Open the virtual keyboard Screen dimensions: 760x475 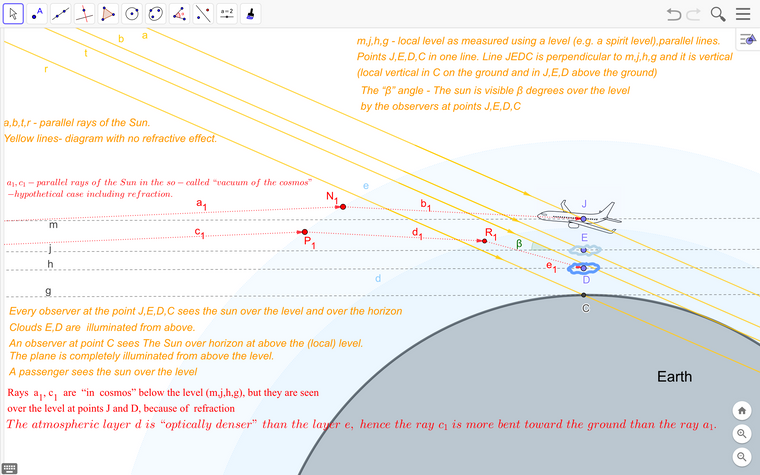point(10,468)
